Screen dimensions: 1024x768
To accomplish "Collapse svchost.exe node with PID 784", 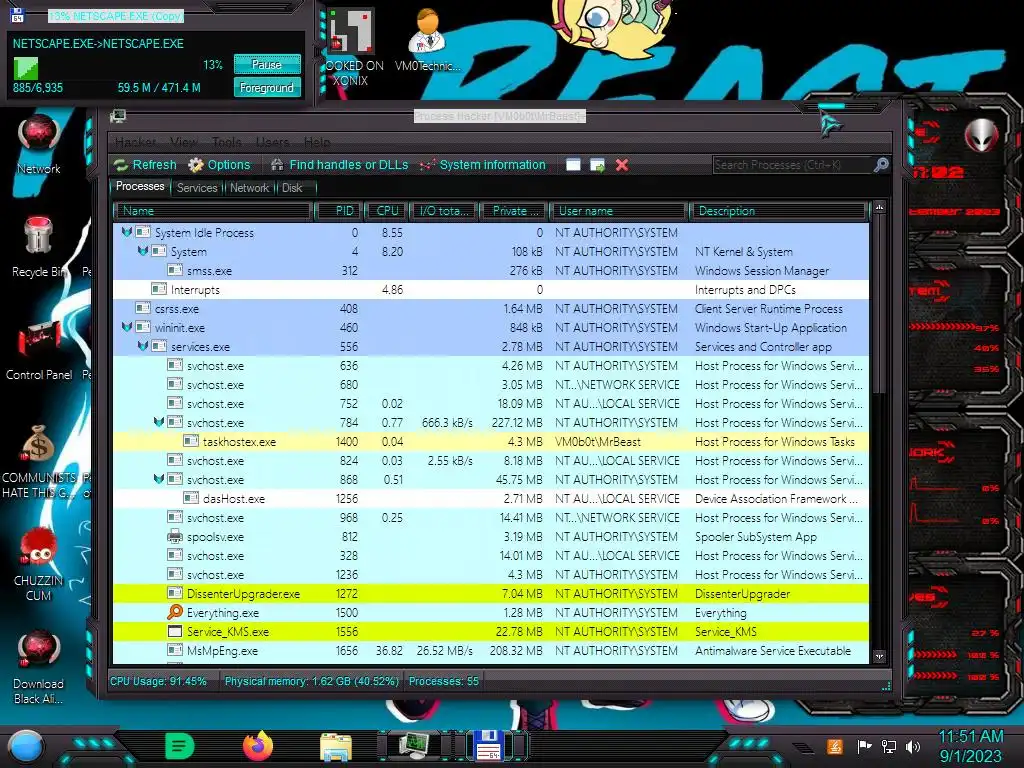I will pyautogui.click(x=159, y=422).
